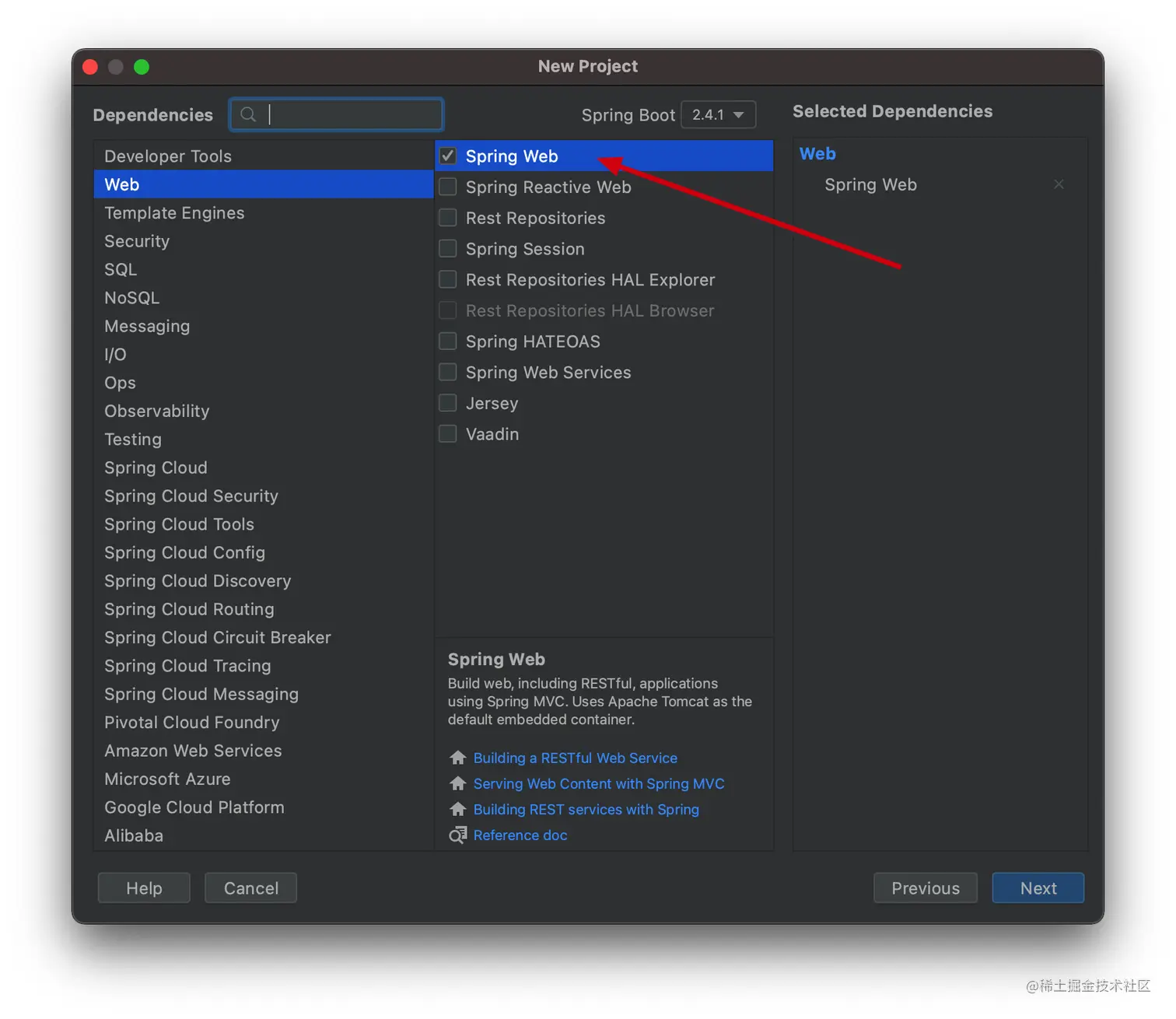
Task: Open the Spring Boot version dropdown
Action: pos(718,114)
